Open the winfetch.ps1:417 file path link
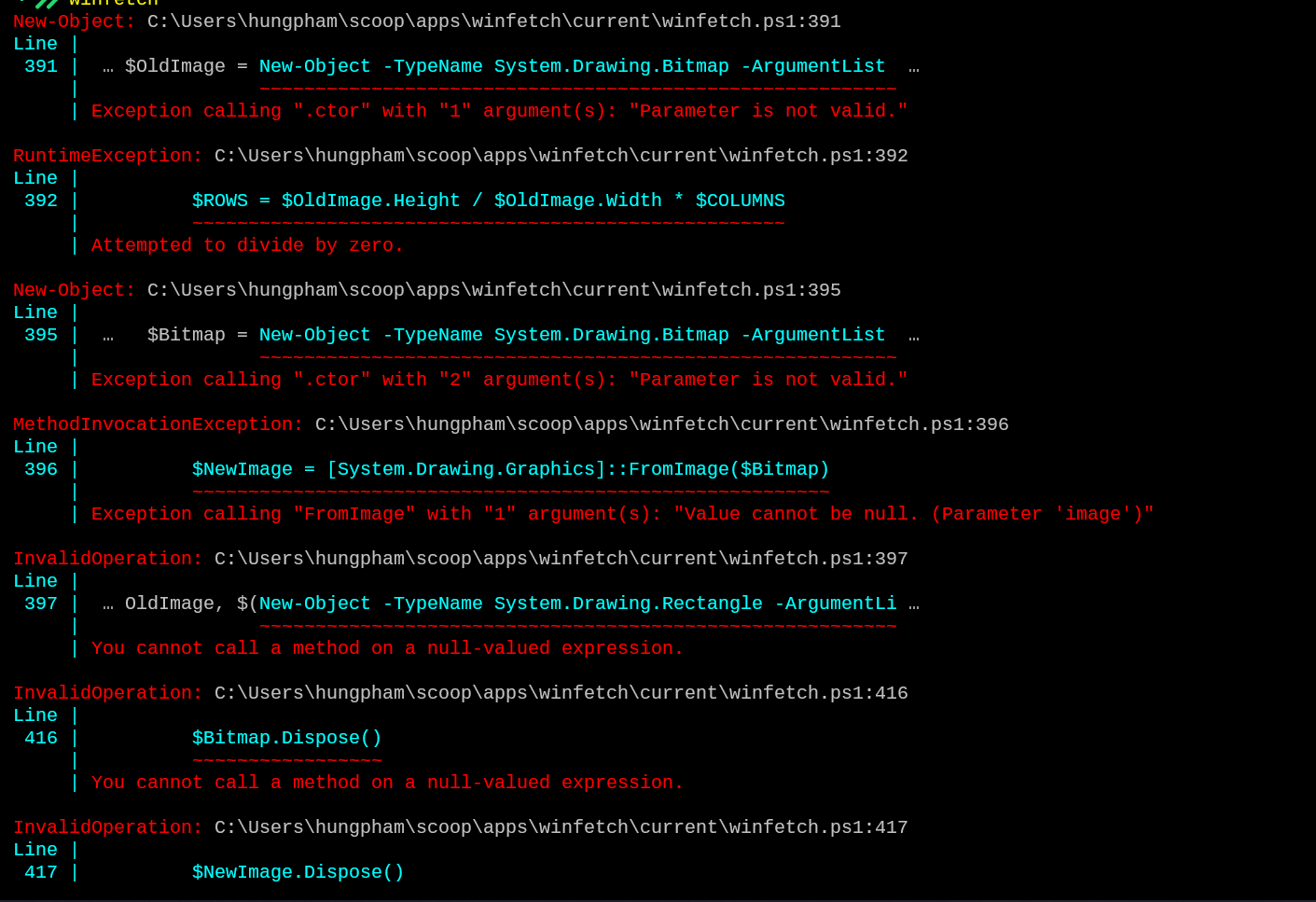The height and width of the screenshot is (902, 1316). pyautogui.click(x=560, y=827)
